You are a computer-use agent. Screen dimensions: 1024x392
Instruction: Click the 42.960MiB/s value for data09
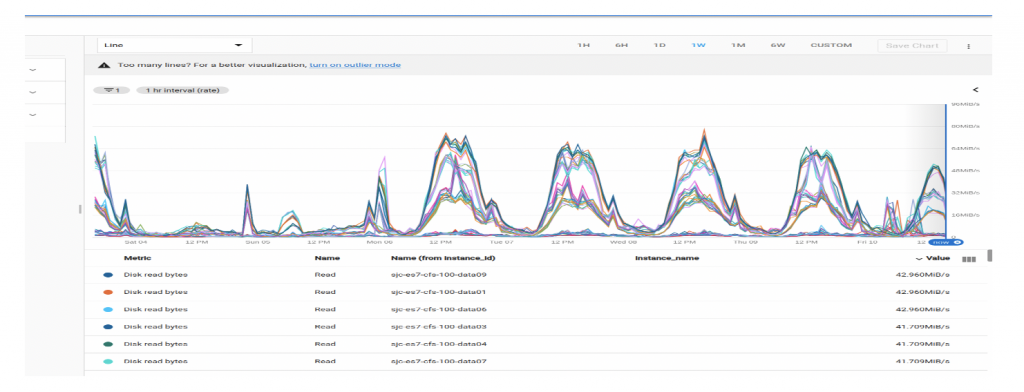click(922, 275)
